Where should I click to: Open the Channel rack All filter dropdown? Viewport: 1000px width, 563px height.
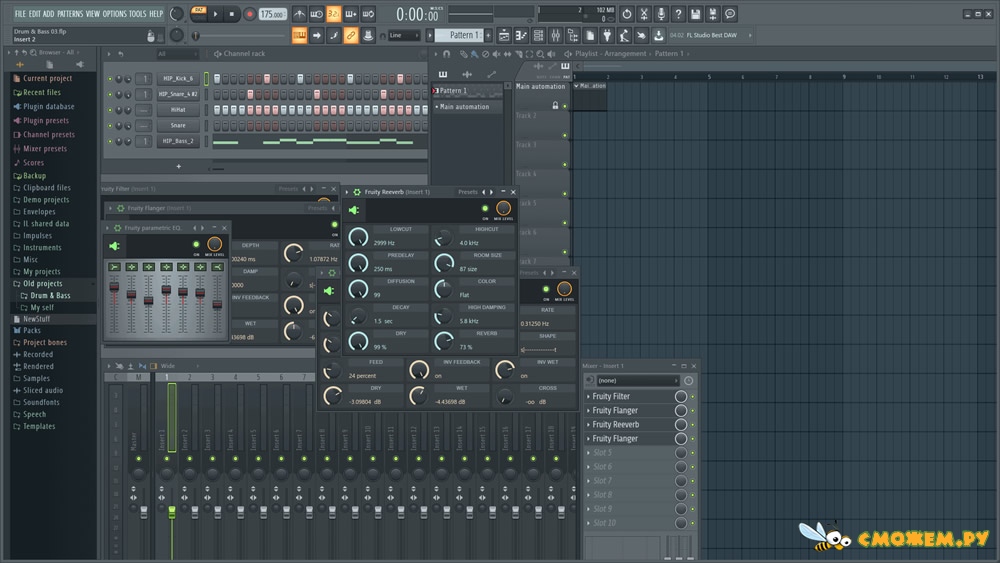(x=177, y=54)
